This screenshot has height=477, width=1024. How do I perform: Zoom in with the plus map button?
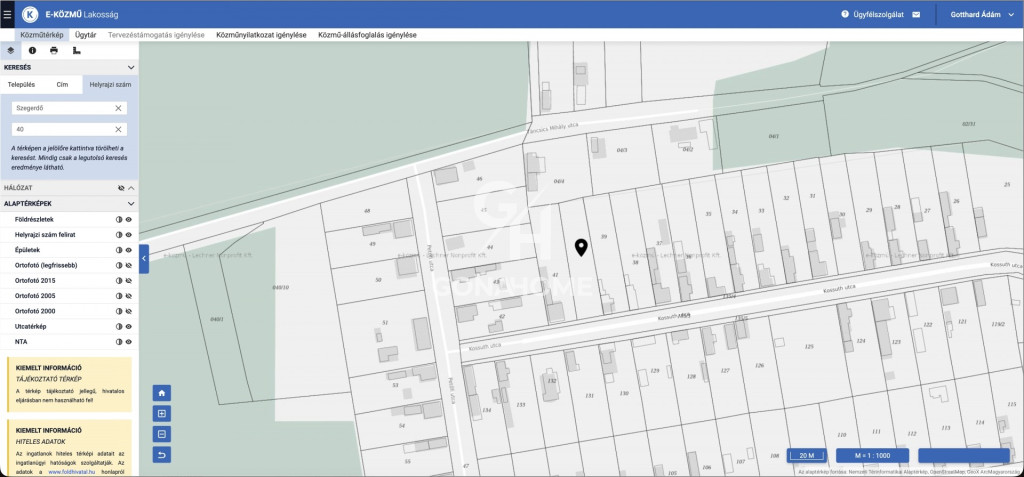(162, 413)
